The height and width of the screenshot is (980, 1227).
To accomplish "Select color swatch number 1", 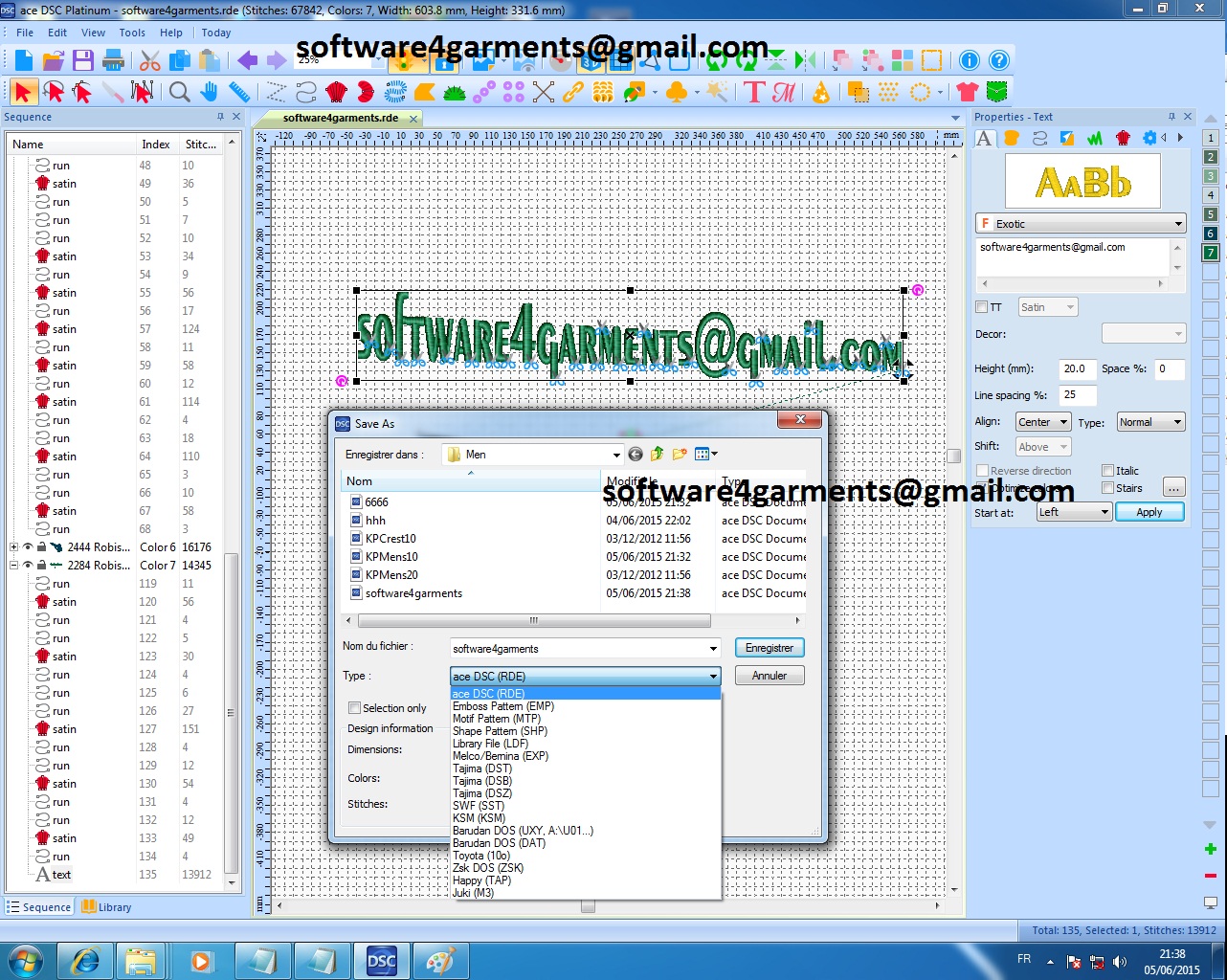I will [x=1211, y=138].
